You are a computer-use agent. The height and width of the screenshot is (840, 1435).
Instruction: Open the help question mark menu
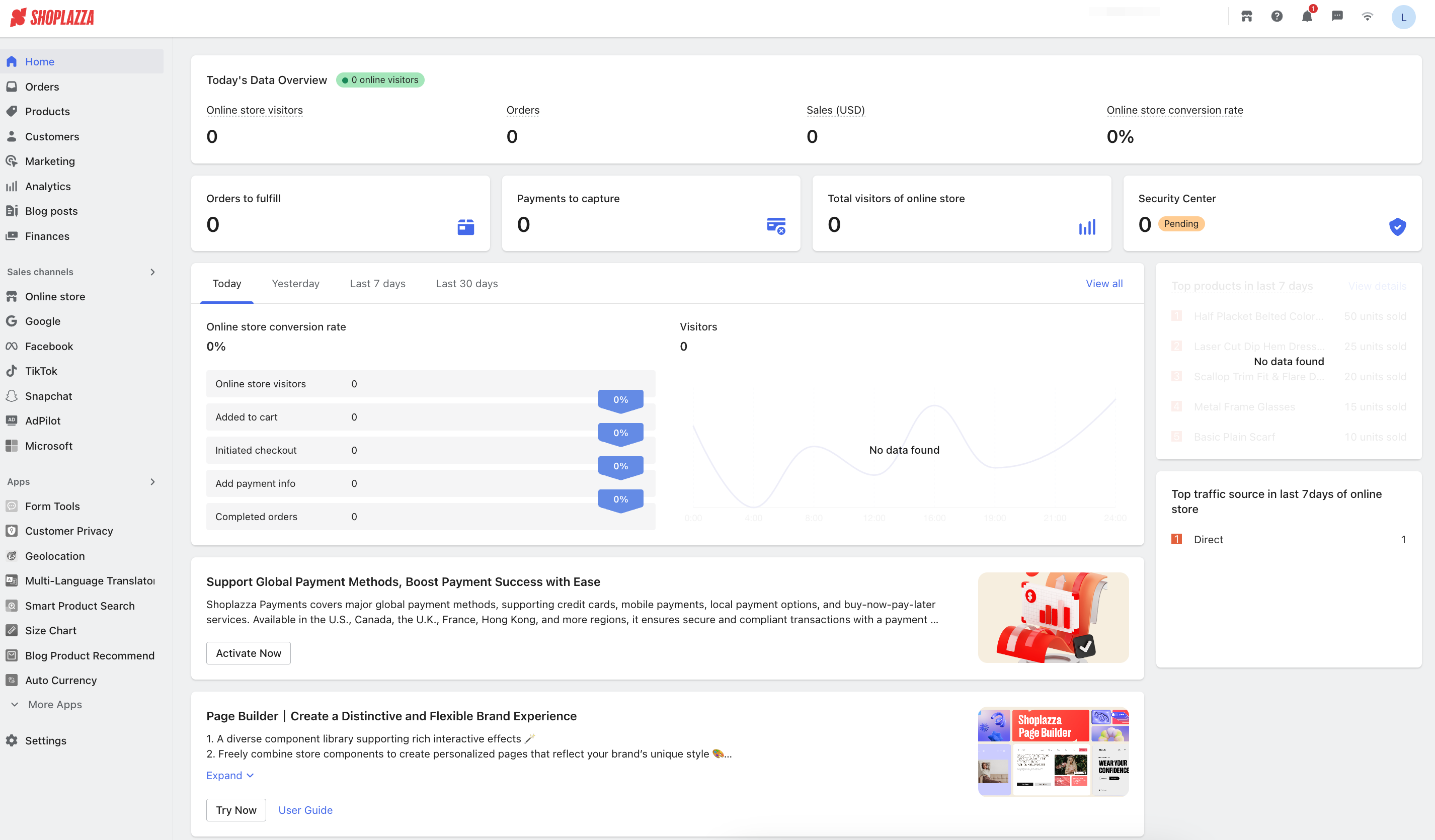point(1277,17)
